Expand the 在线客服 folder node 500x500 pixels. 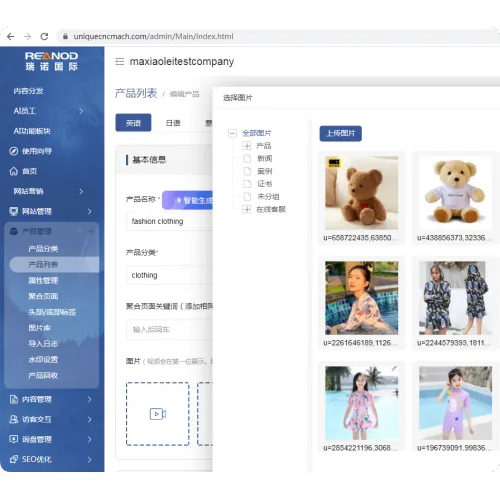click(x=247, y=209)
